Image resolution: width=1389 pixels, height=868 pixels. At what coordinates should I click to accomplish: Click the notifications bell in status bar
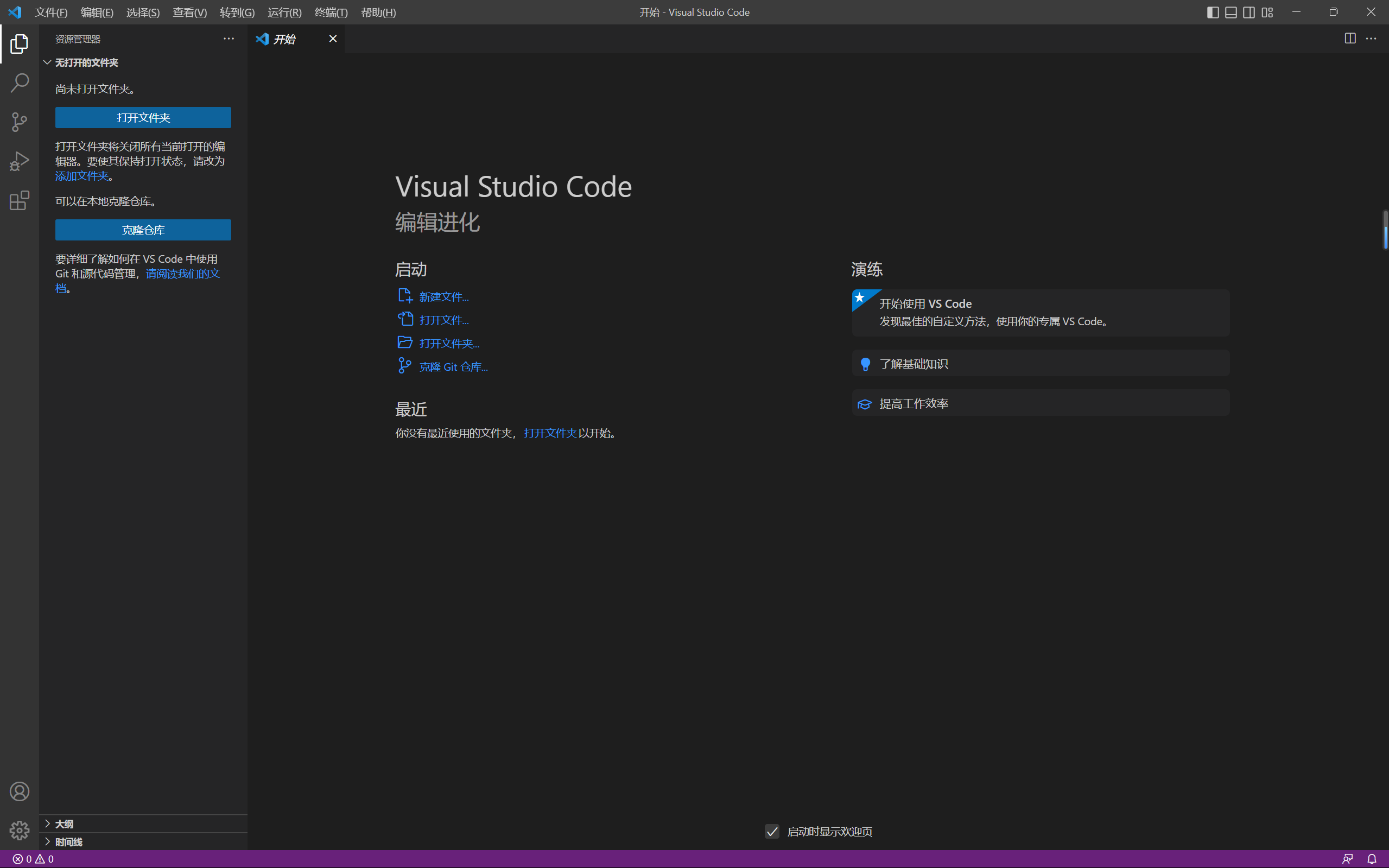pyautogui.click(x=1372, y=859)
